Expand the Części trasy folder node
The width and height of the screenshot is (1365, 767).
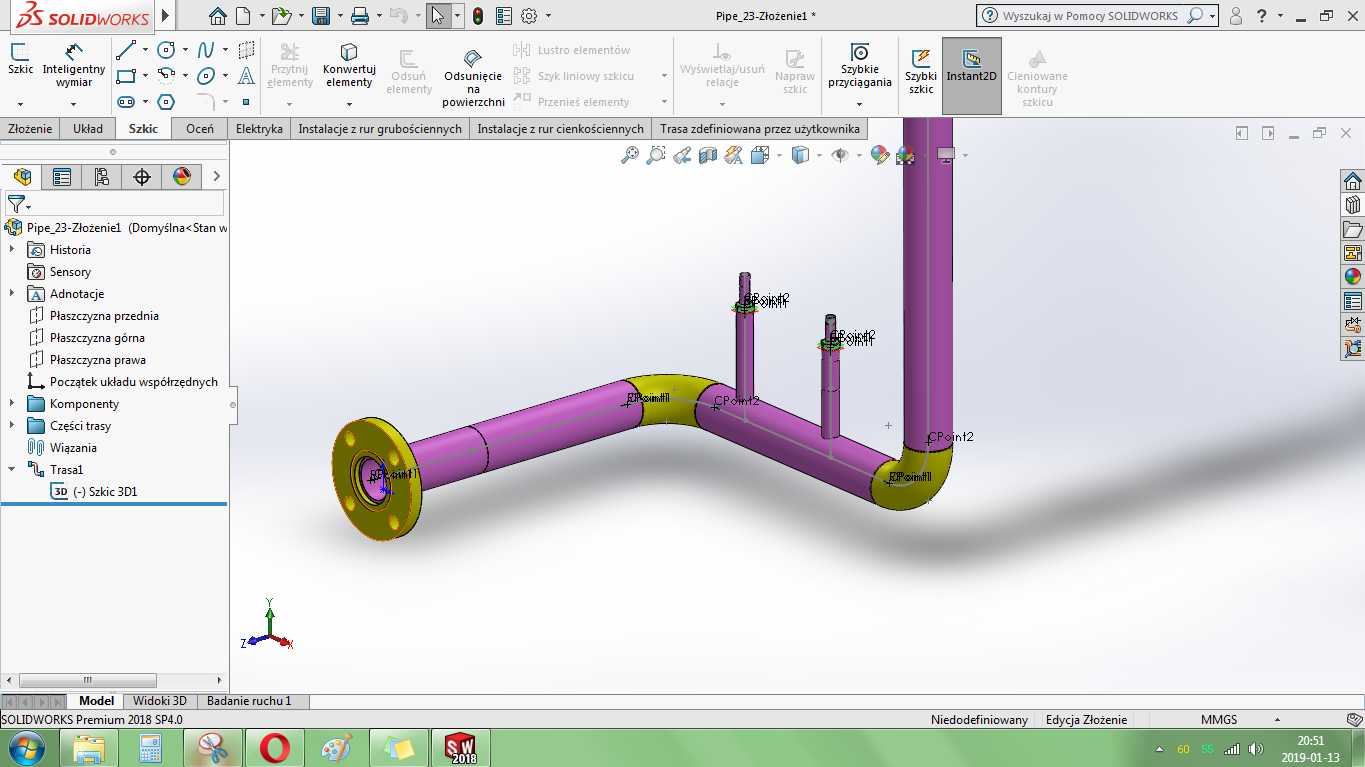(12, 425)
